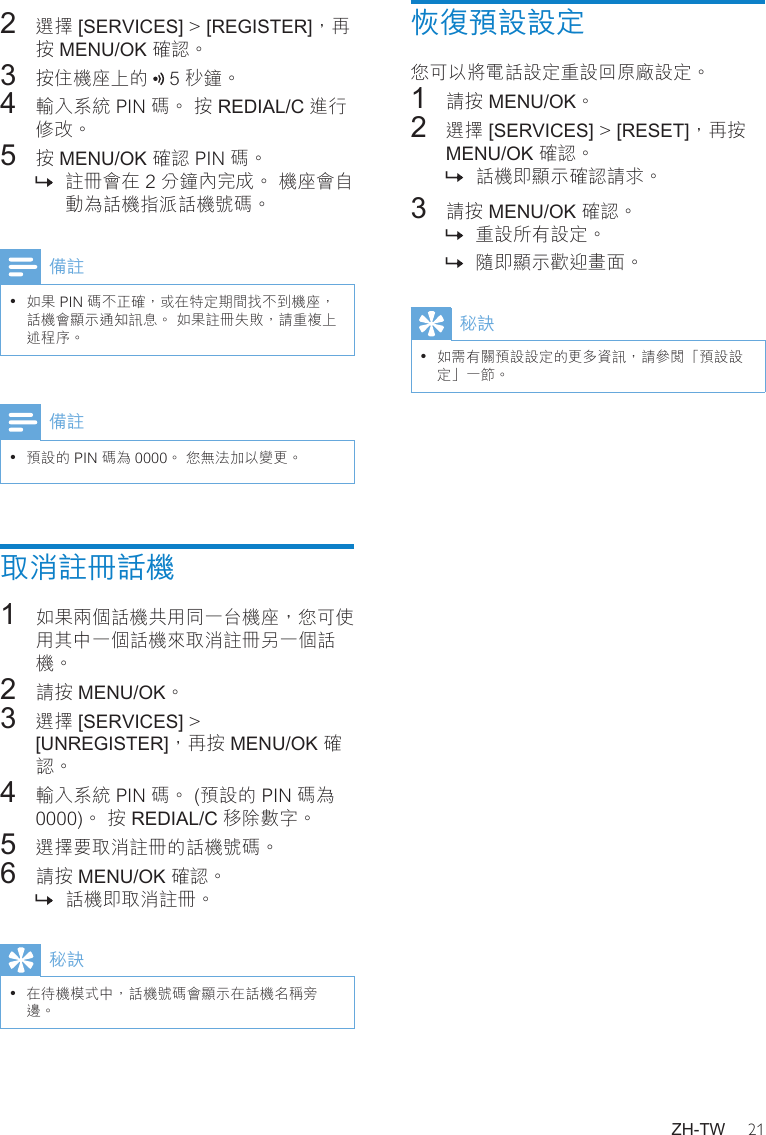Click the arrow before 話機即顯示確認請求

[x=454, y=177]
